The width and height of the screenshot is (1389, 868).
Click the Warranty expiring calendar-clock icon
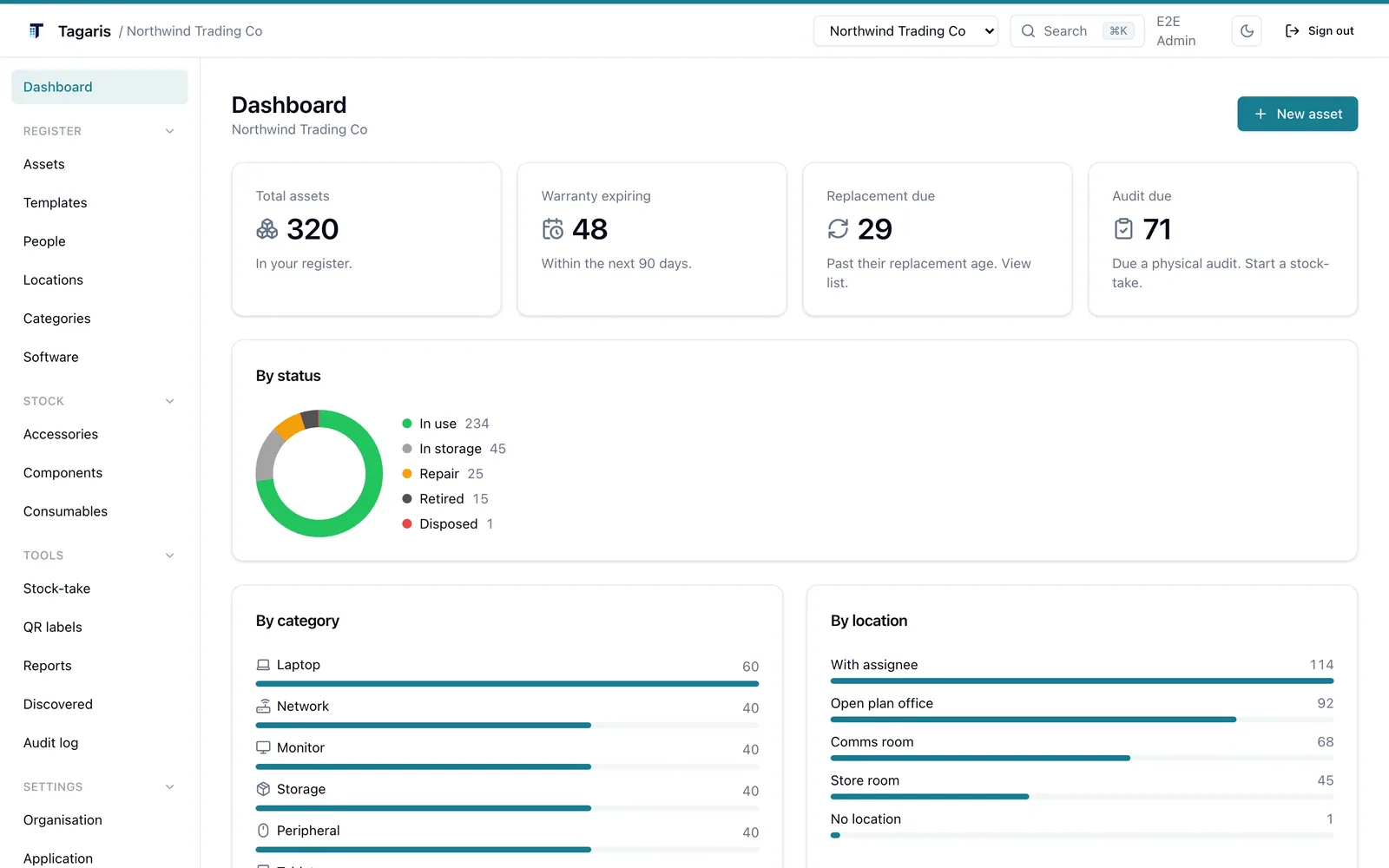[553, 229]
